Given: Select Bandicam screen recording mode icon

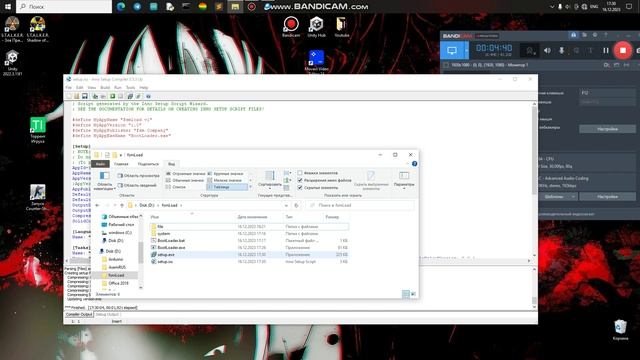Looking at the screenshot, I should 452,51.
